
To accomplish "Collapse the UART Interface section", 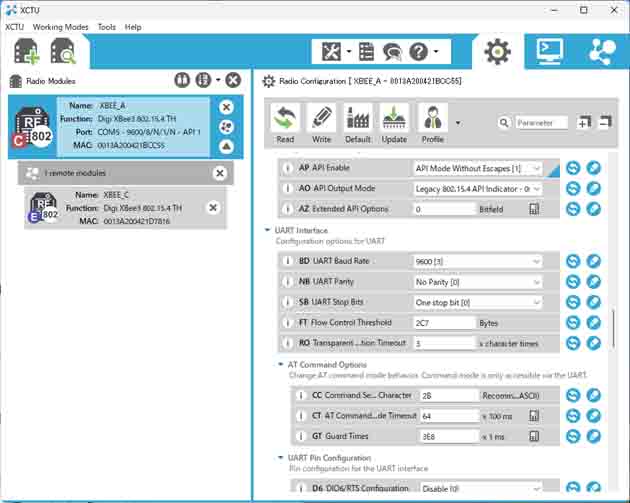I will [267, 230].
